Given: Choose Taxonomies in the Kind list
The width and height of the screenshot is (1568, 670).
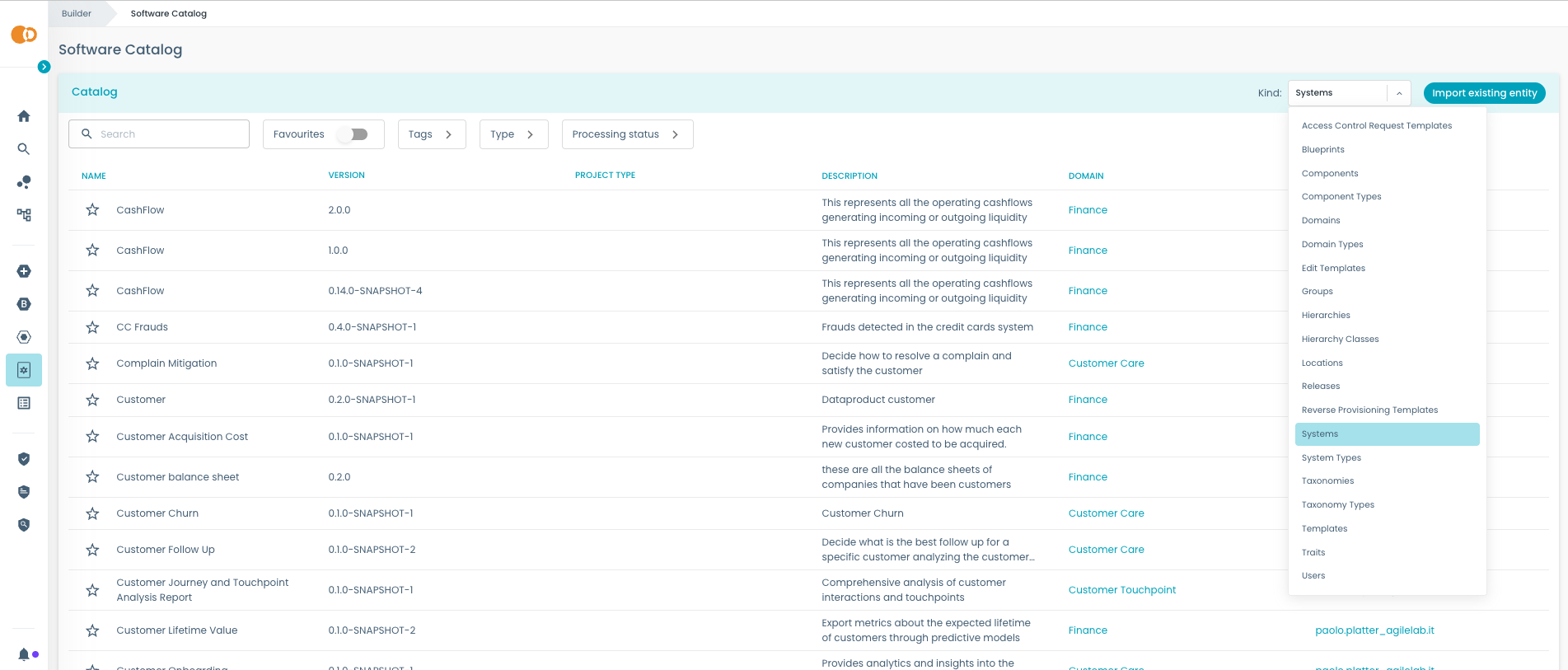Looking at the screenshot, I should pos(1327,480).
